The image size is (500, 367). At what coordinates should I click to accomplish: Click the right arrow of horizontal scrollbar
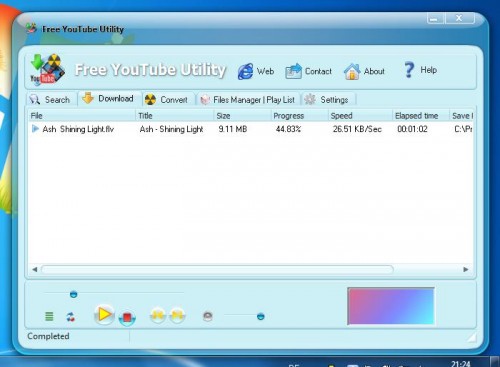466,269
